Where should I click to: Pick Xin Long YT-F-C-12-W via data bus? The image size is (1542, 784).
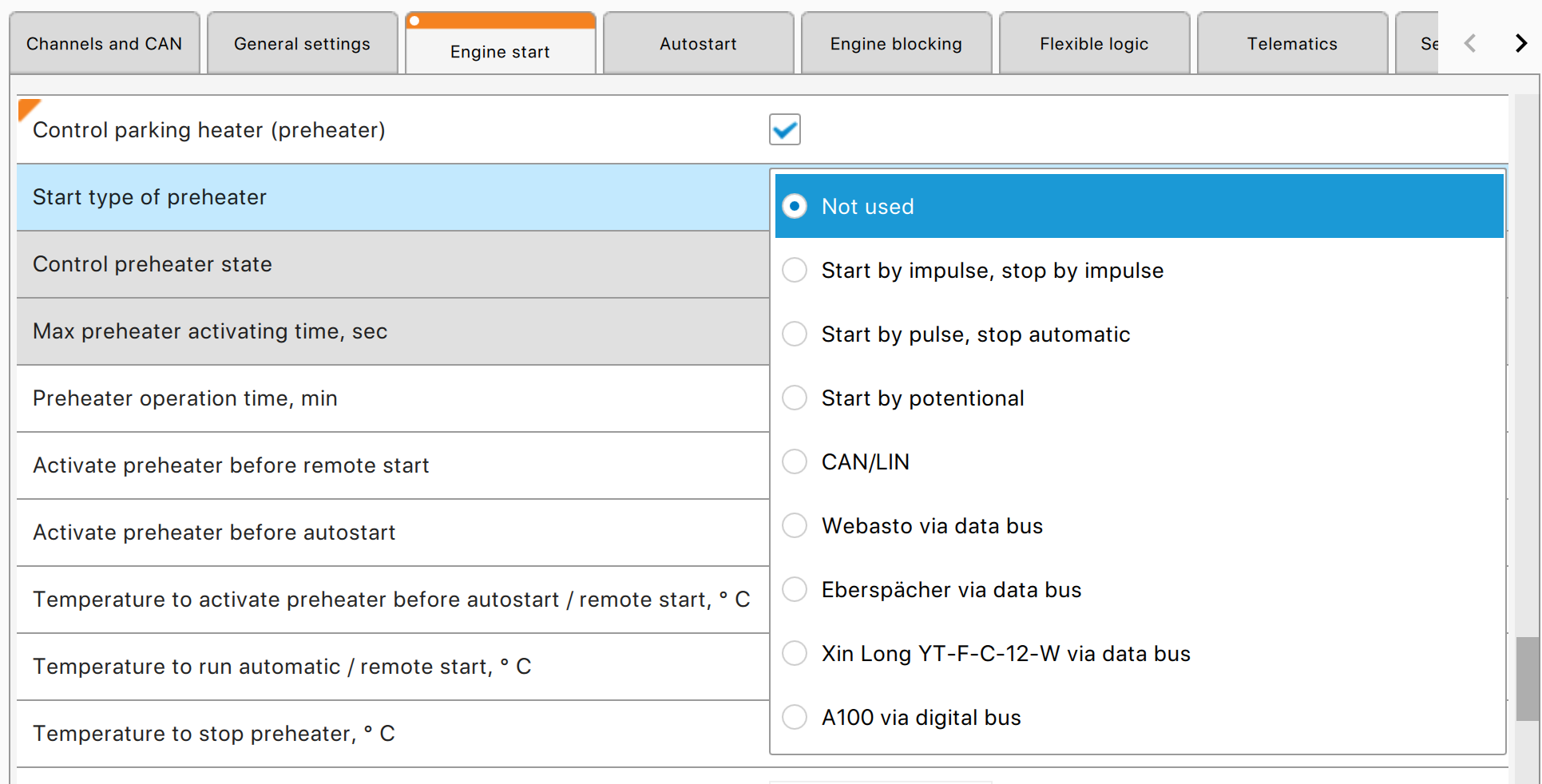click(1140, 653)
